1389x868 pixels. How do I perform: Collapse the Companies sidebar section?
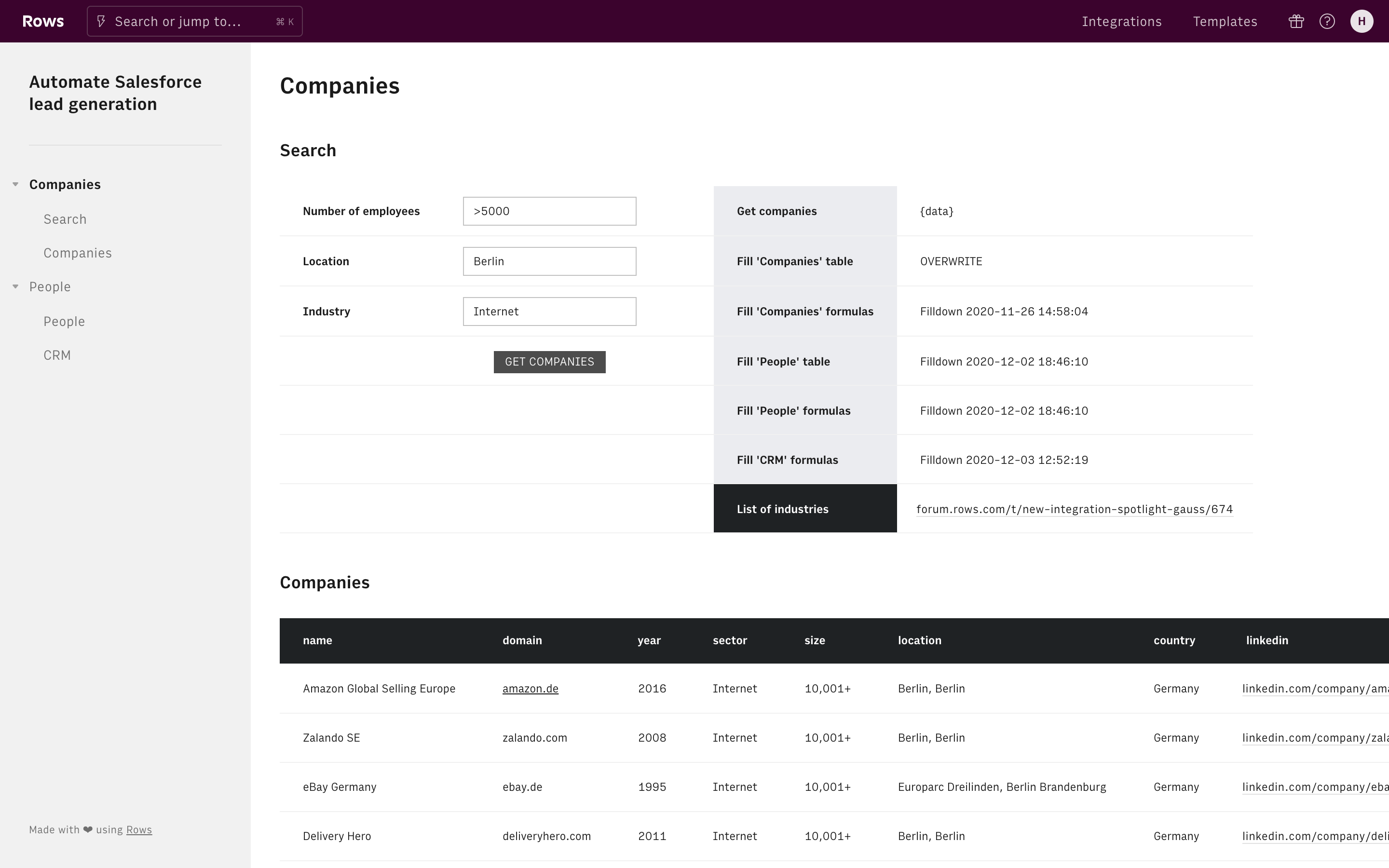[x=15, y=184]
